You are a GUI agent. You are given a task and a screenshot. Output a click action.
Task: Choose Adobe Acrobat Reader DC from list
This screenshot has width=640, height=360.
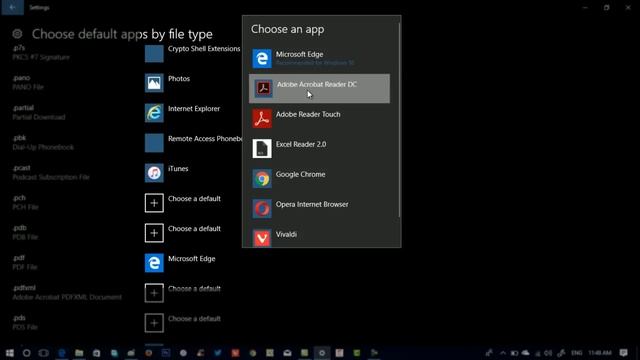(x=319, y=88)
